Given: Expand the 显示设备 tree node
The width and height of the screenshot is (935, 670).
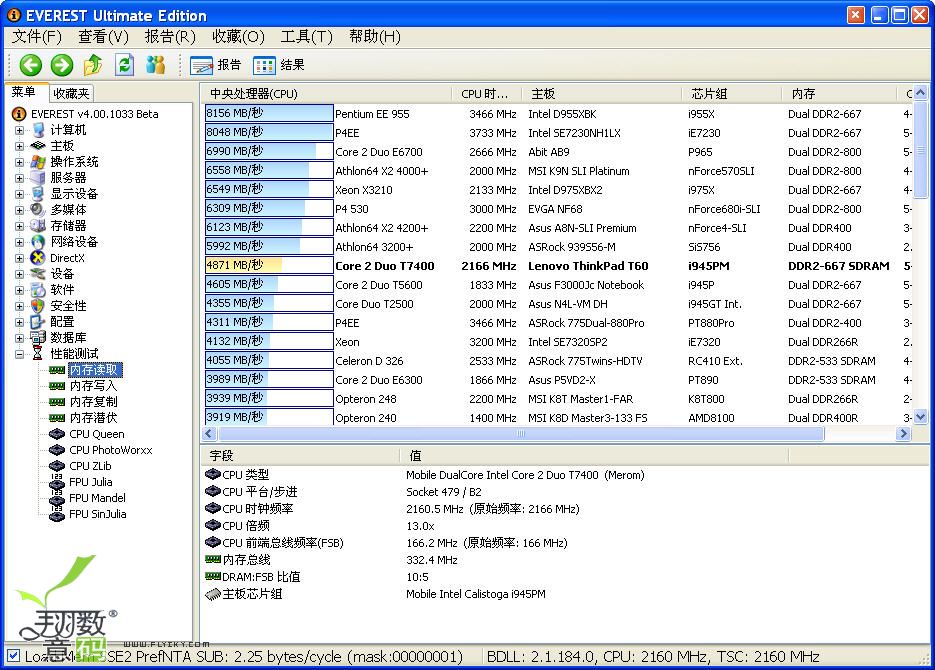Looking at the screenshot, I should point(19,194).
